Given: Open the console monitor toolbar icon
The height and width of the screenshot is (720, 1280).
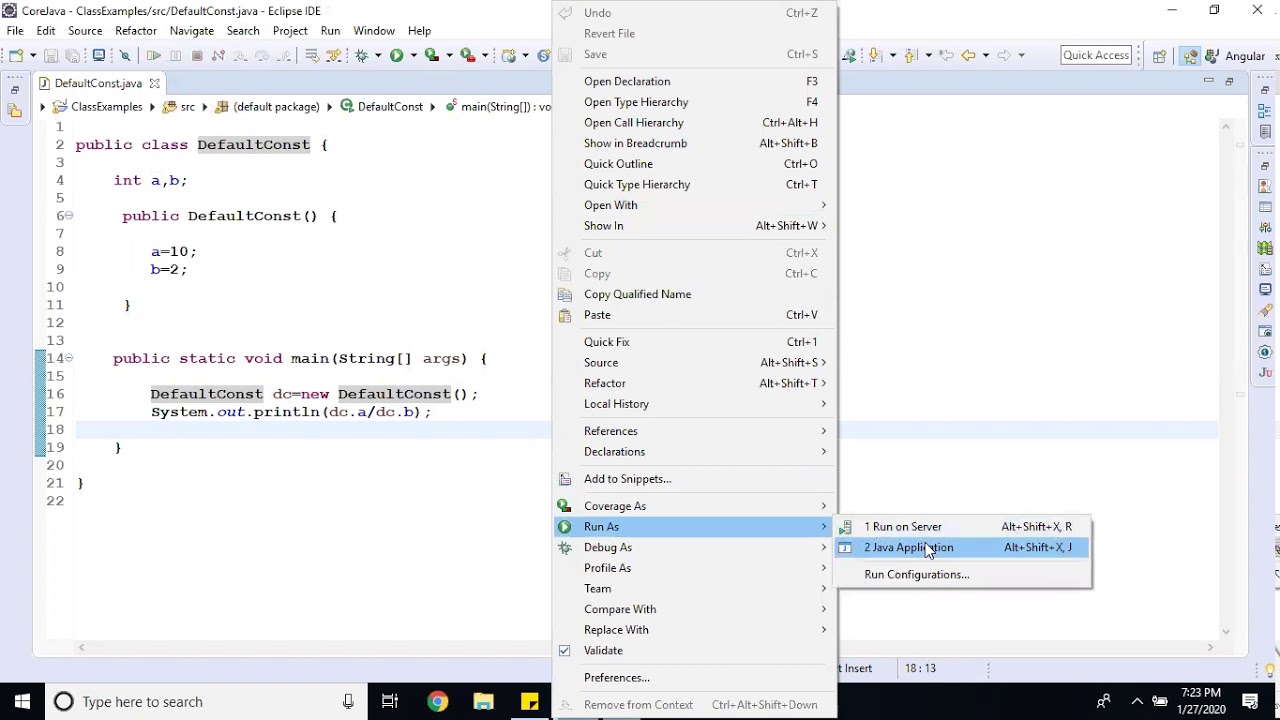Looking at the screenshot, I should click(99, 55).
